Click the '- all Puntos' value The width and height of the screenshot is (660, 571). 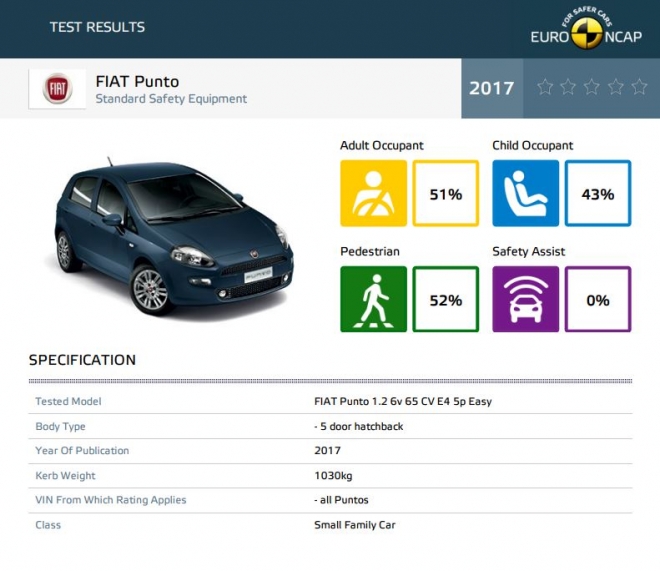pyautogui.click(x=341, y=500)
